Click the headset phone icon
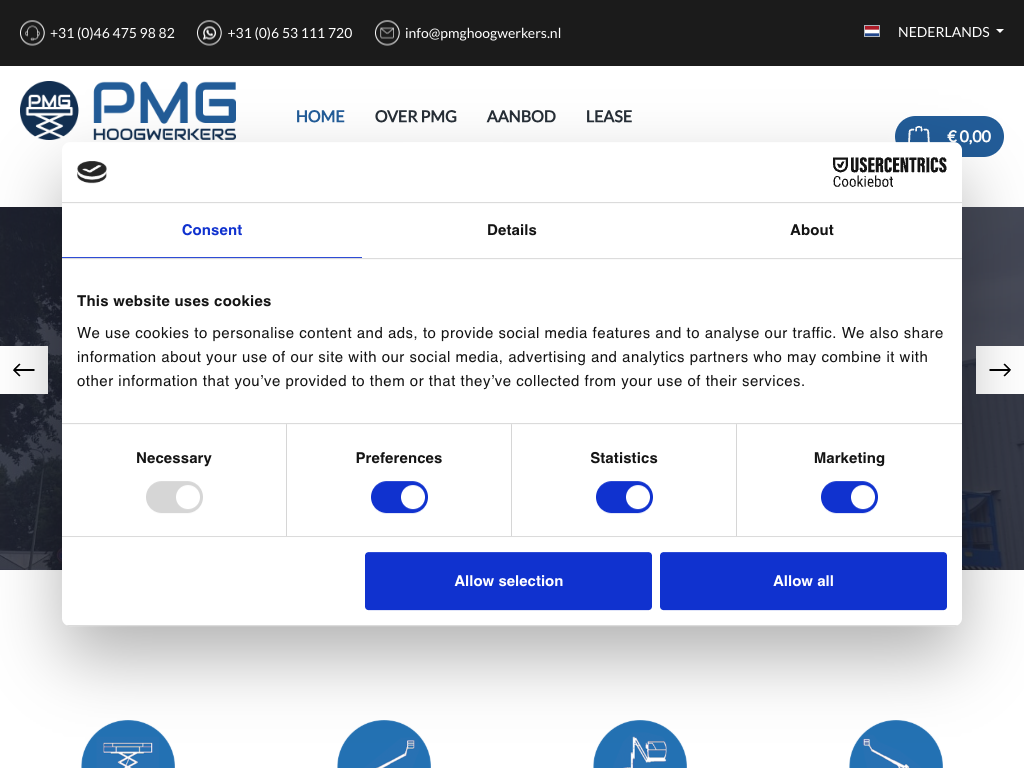This screenshot has width=1024, height=768. [32, 33]
